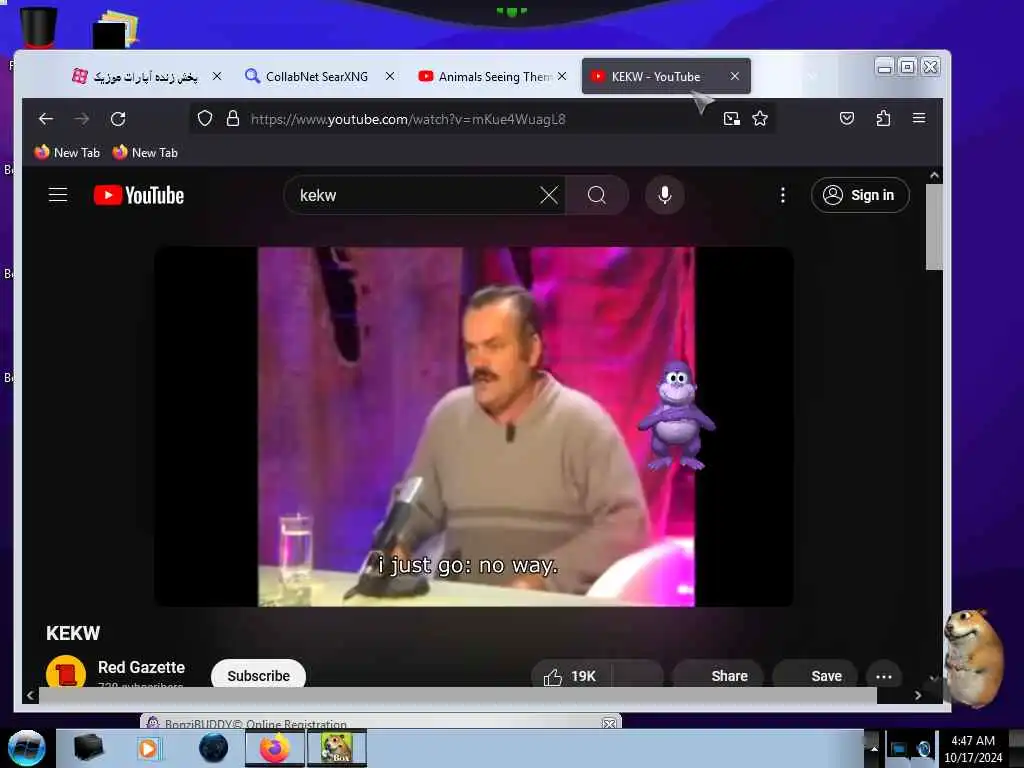Open the black box taskbar icon
Image resolution: width=1024 pixels, height=768 pixels.
click(x=88, y=748)
